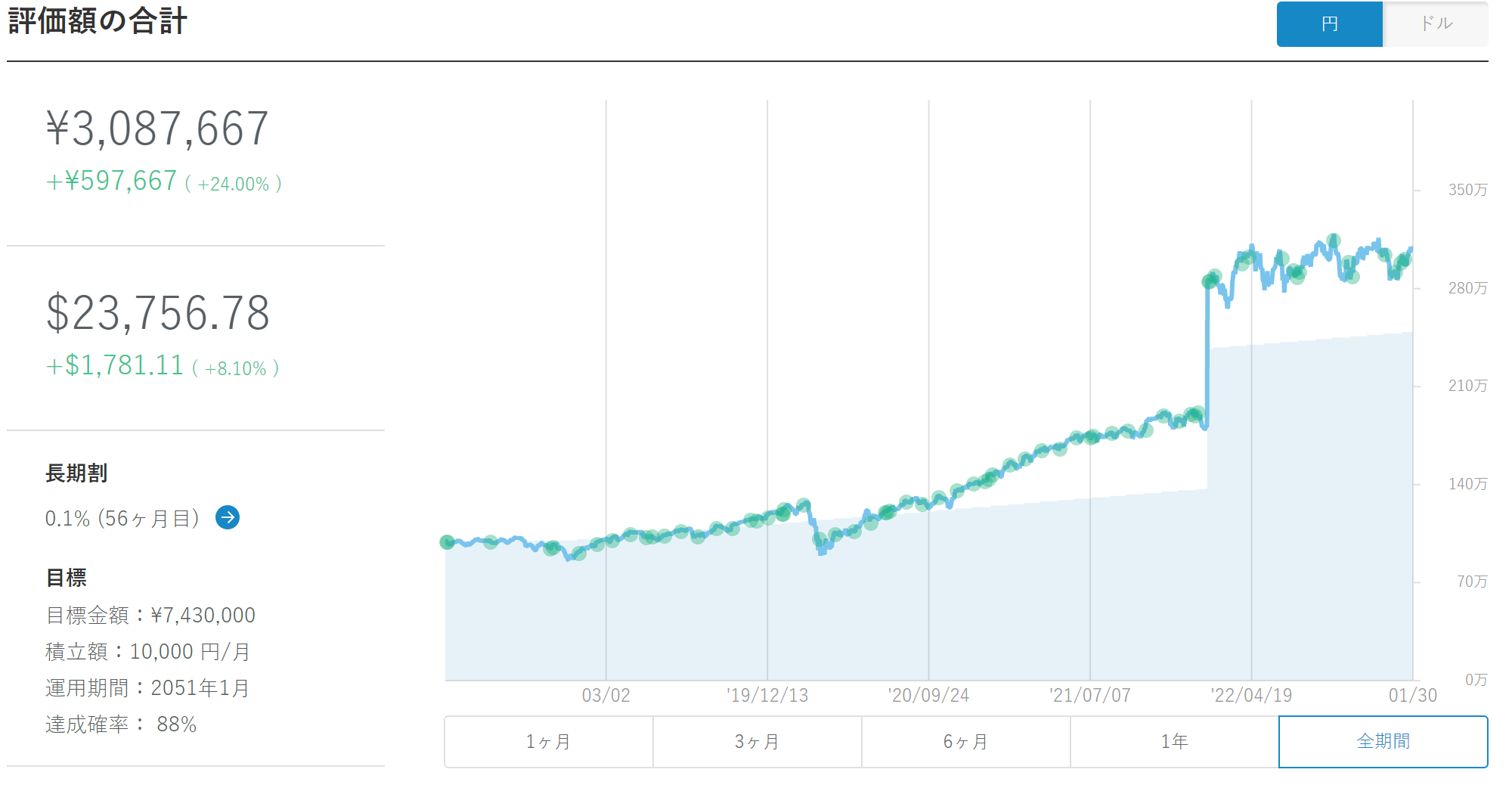Screen dimensions: 1512x788
Task: Click the 0.1% (56ヶ月目) discount link
Action: click(122, 518)
